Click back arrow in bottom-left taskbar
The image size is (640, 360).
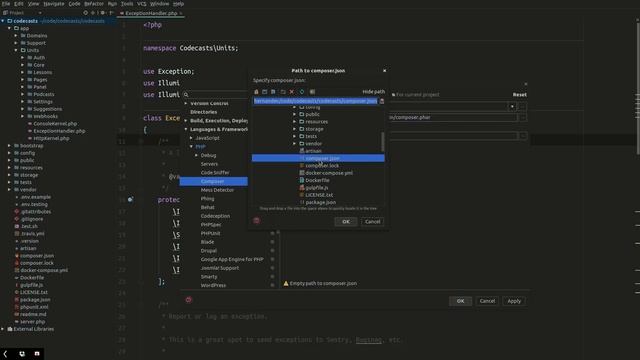tap(5, 354)
